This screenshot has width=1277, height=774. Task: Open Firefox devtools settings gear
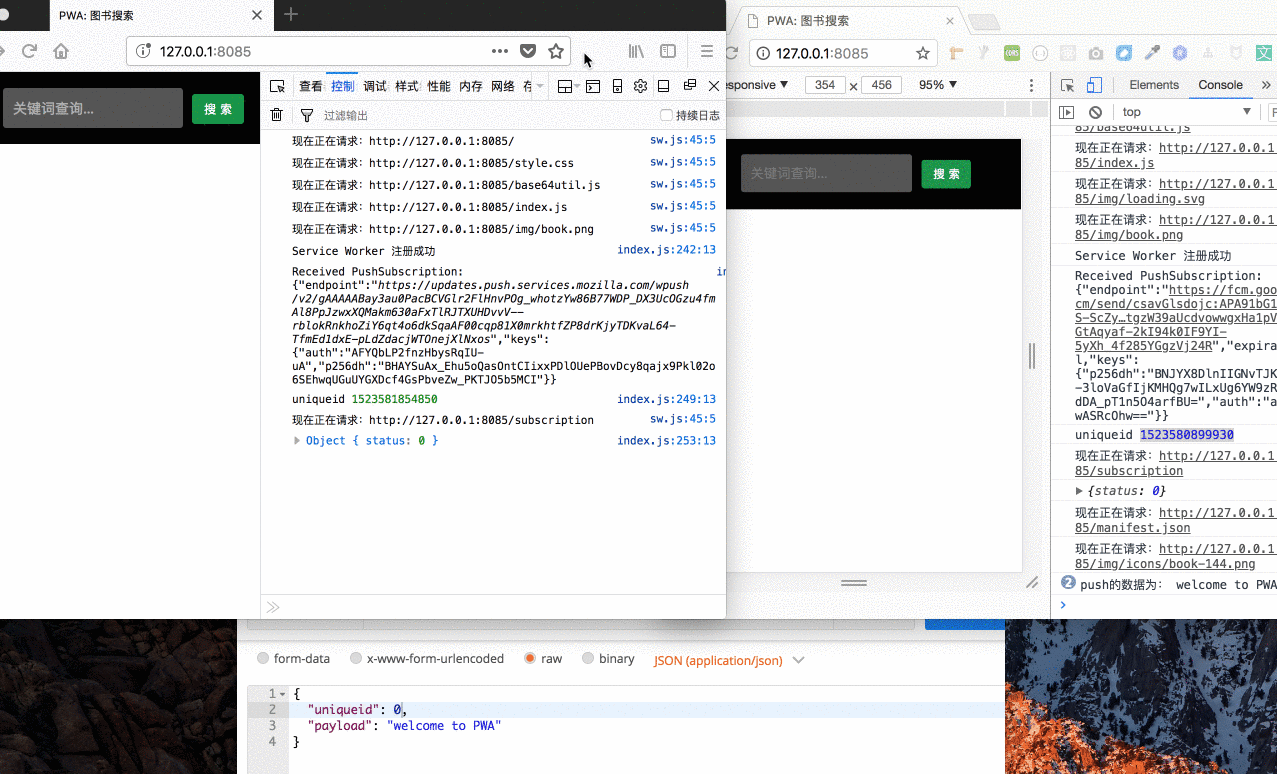[641, 87]
